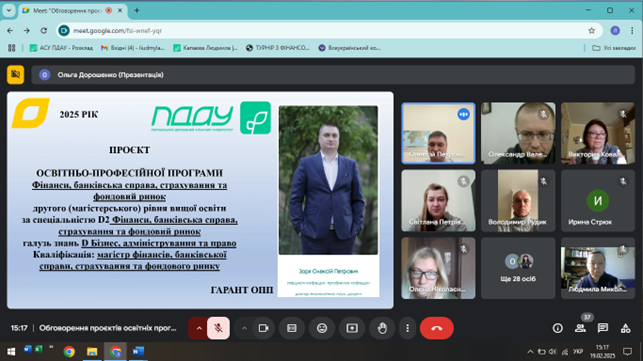This screenshot has width=643, height=361.
Task: Open 'Капаєва Людмила' bookmark
Action: [205, 48]
